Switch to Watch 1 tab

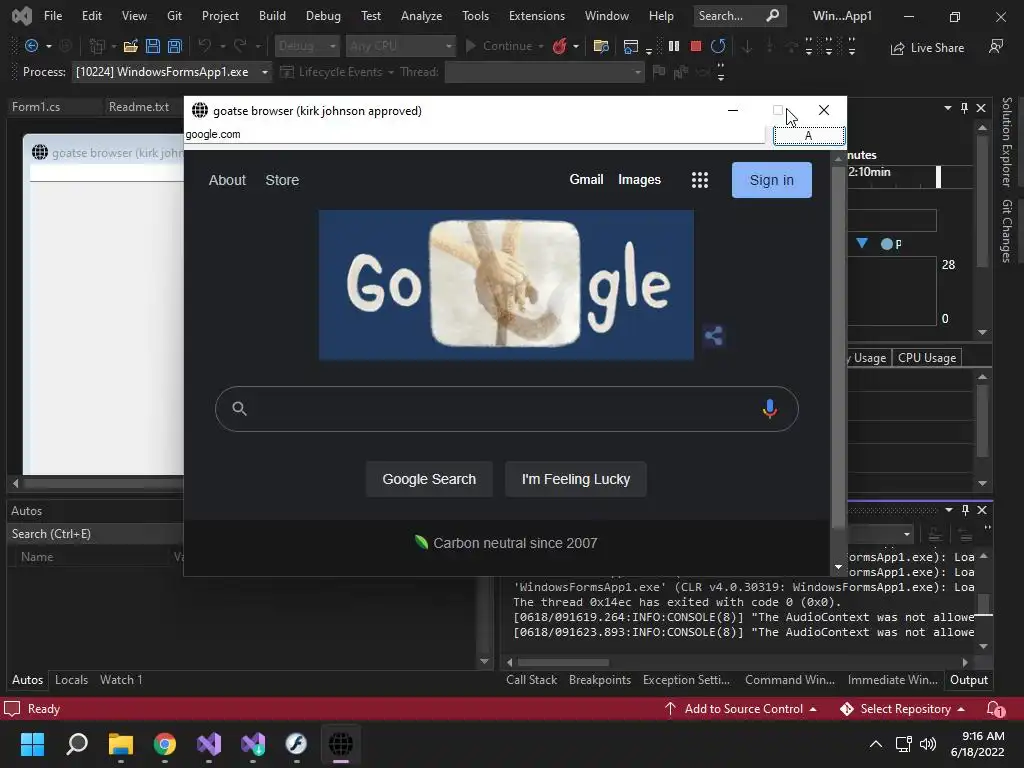121,680
